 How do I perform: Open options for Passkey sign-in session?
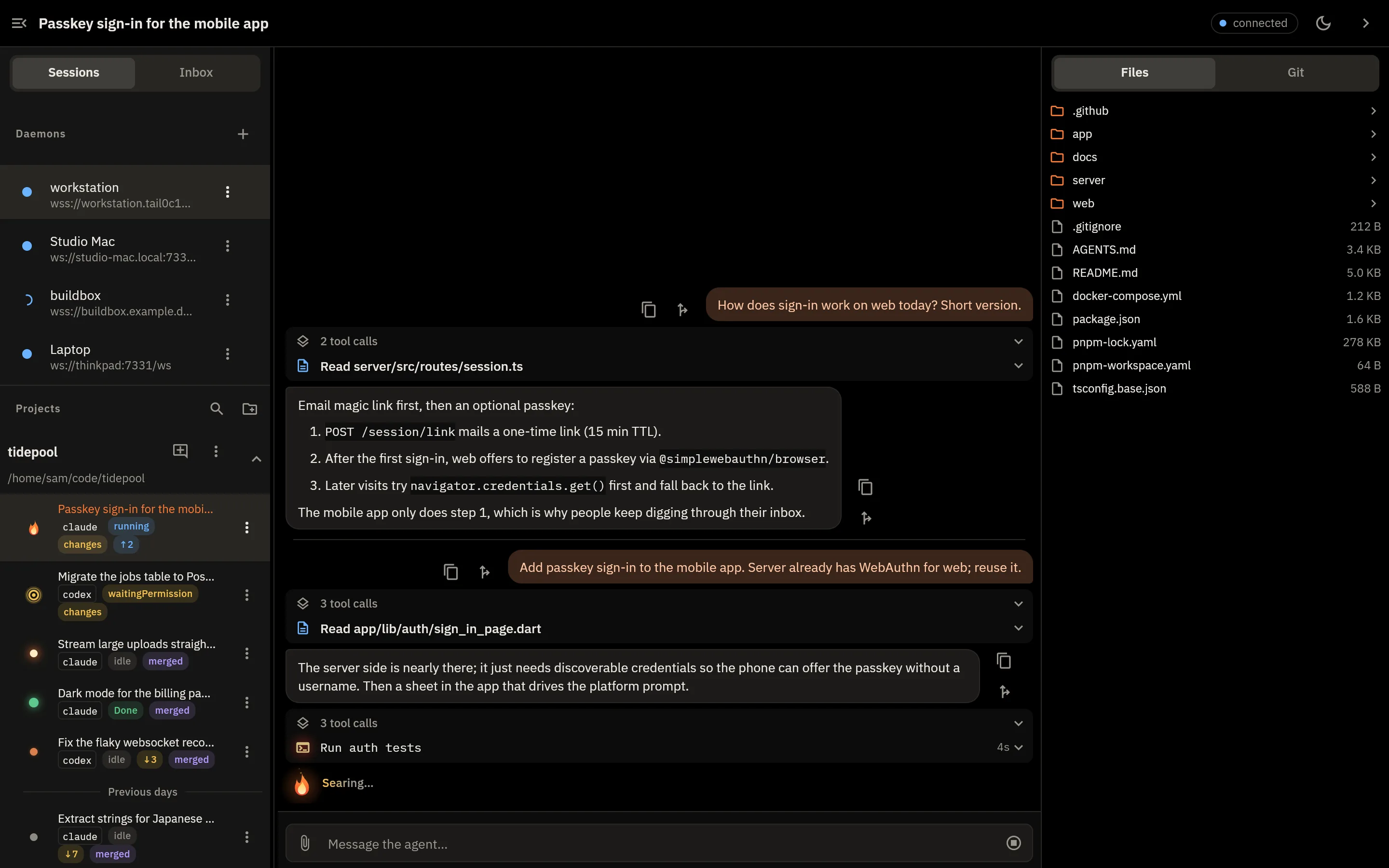pos(247,527)
